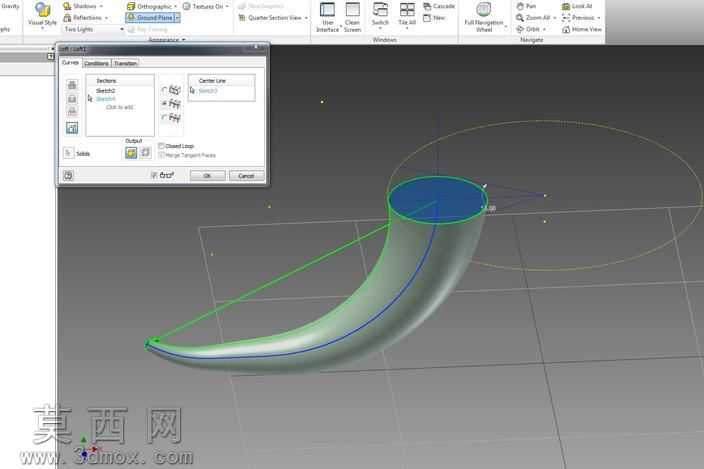Click the Look At tool
The width and height of the screenshot is (704, 469).
click(577, 6)
